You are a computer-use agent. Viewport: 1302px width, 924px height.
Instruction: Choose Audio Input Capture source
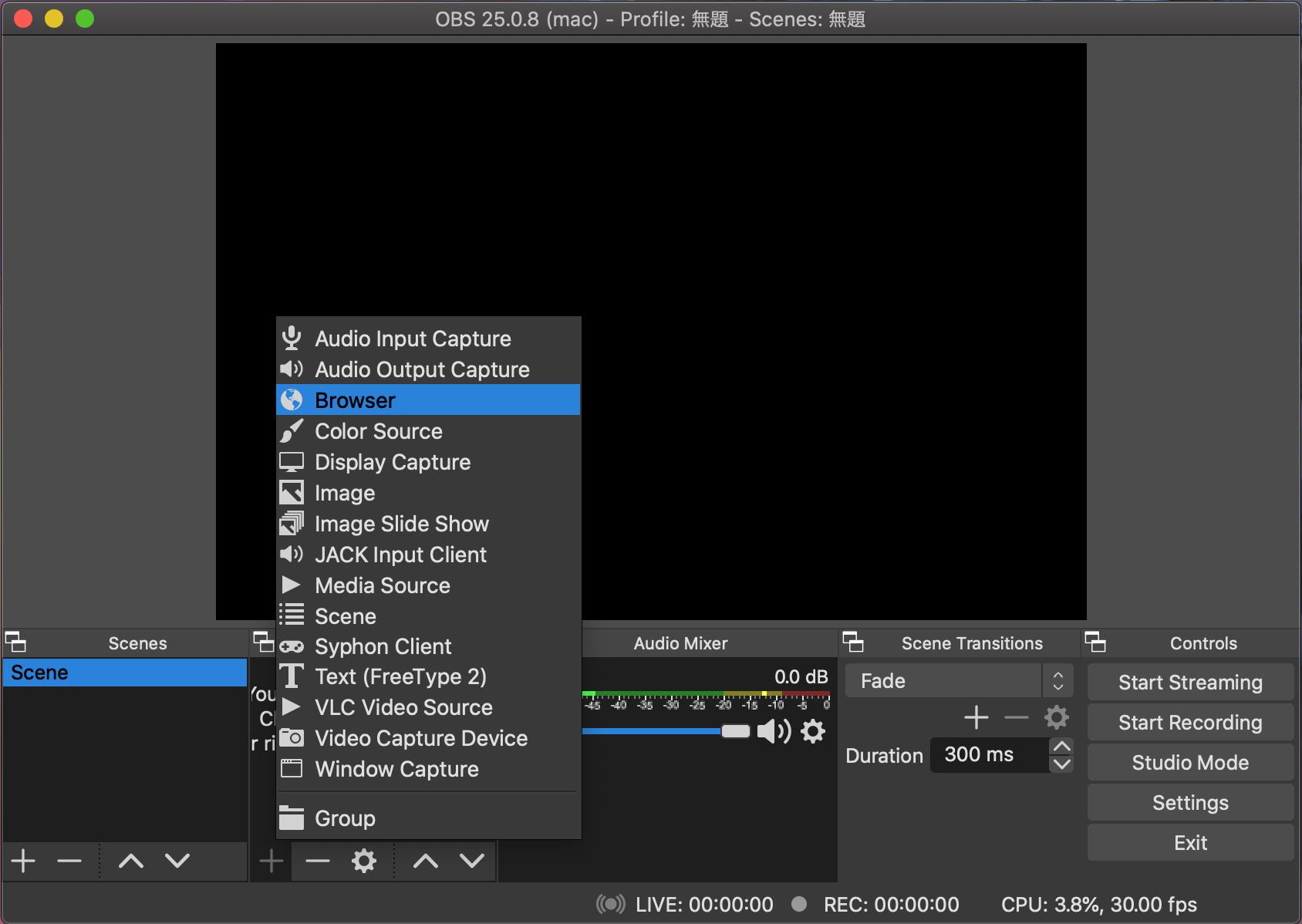tap(428, 339)
